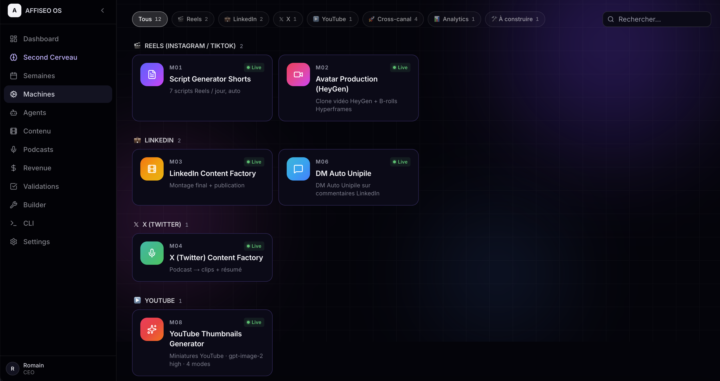
Task: Click the Live badge on M04
Action: 254,246
